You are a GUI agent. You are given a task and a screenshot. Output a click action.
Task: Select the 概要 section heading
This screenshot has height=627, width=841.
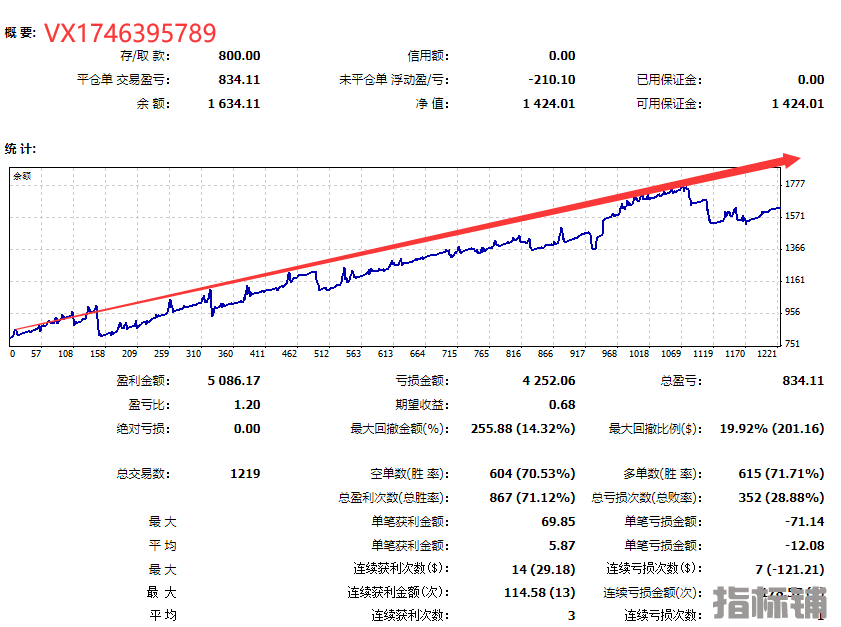click(20, 33)
